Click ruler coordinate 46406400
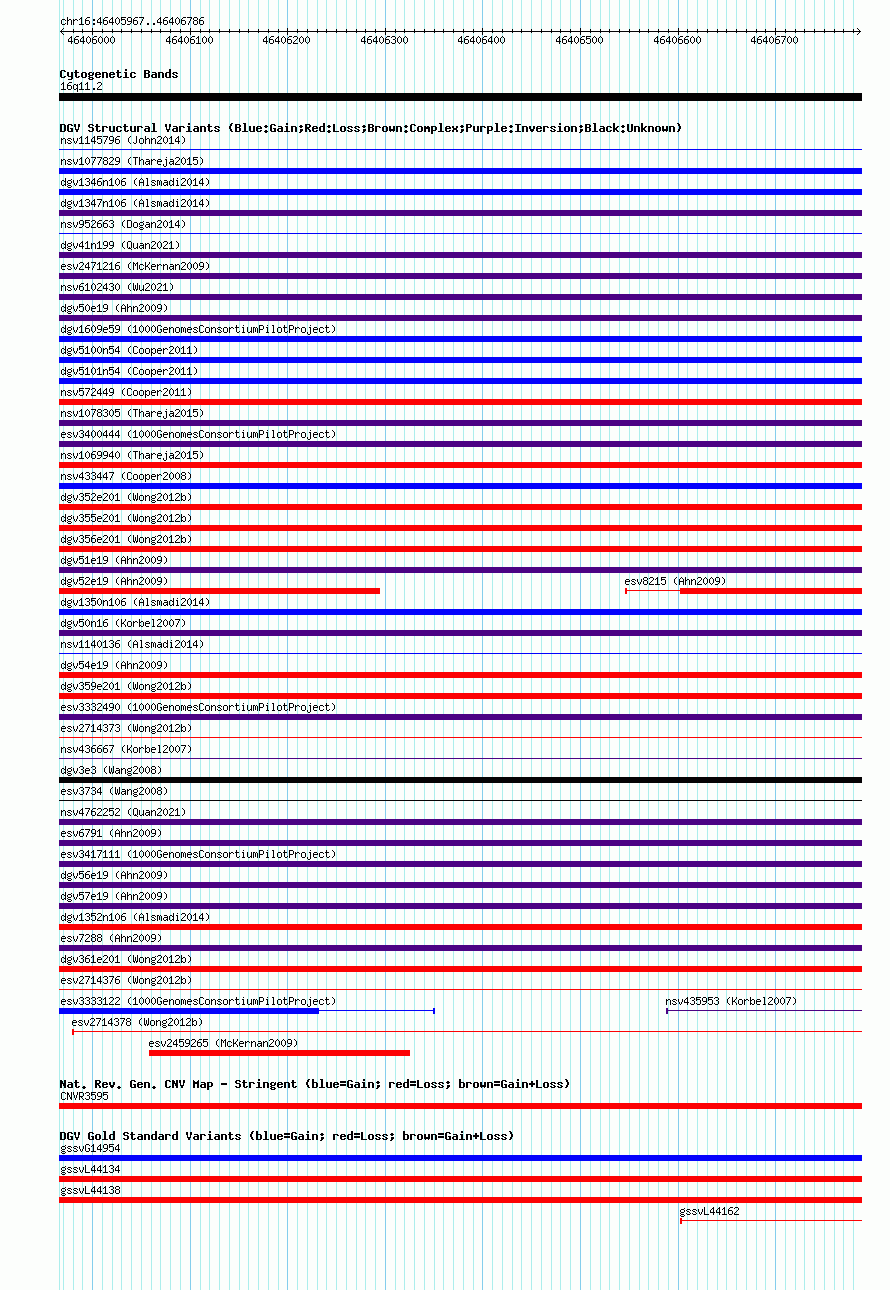890x1290 pixels. (x=482, y=40)
